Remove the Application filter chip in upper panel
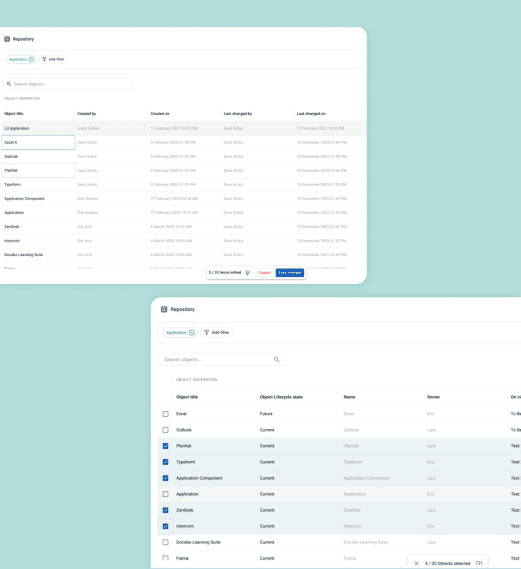This screenshot has height=569, width=521. tap(31, 59)
